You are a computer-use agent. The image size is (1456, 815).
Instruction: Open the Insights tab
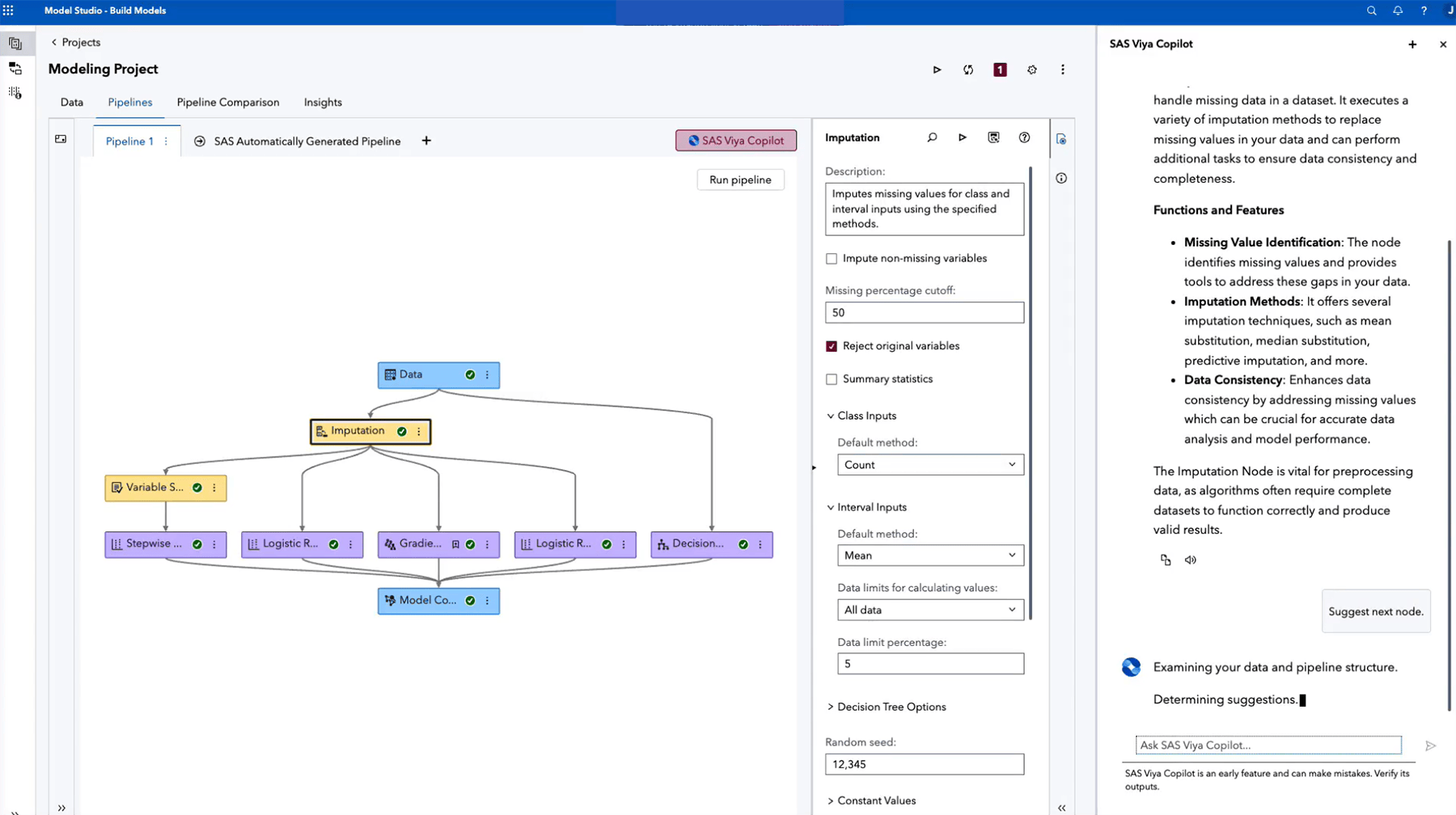click(x=323, y=102)
